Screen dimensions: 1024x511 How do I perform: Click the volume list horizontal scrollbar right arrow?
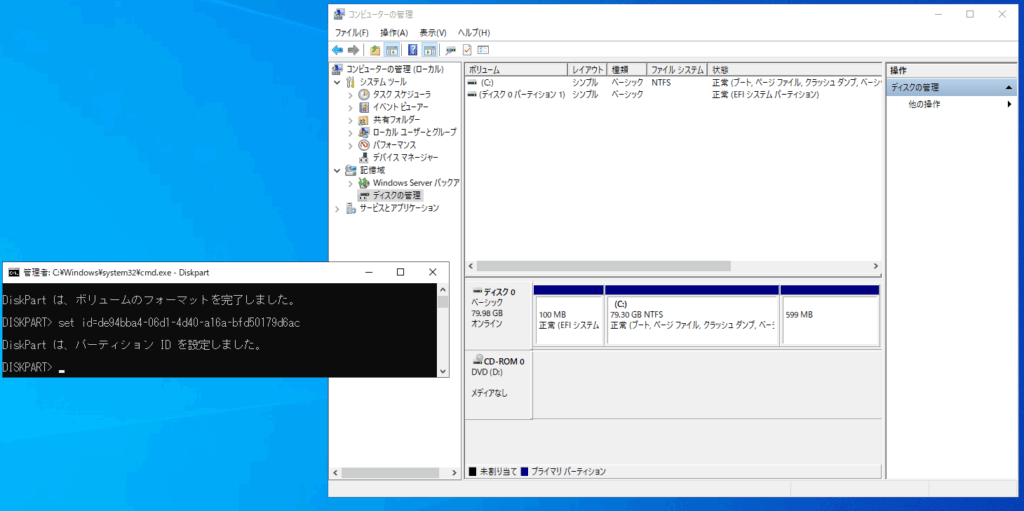click(x=875, y=266)
